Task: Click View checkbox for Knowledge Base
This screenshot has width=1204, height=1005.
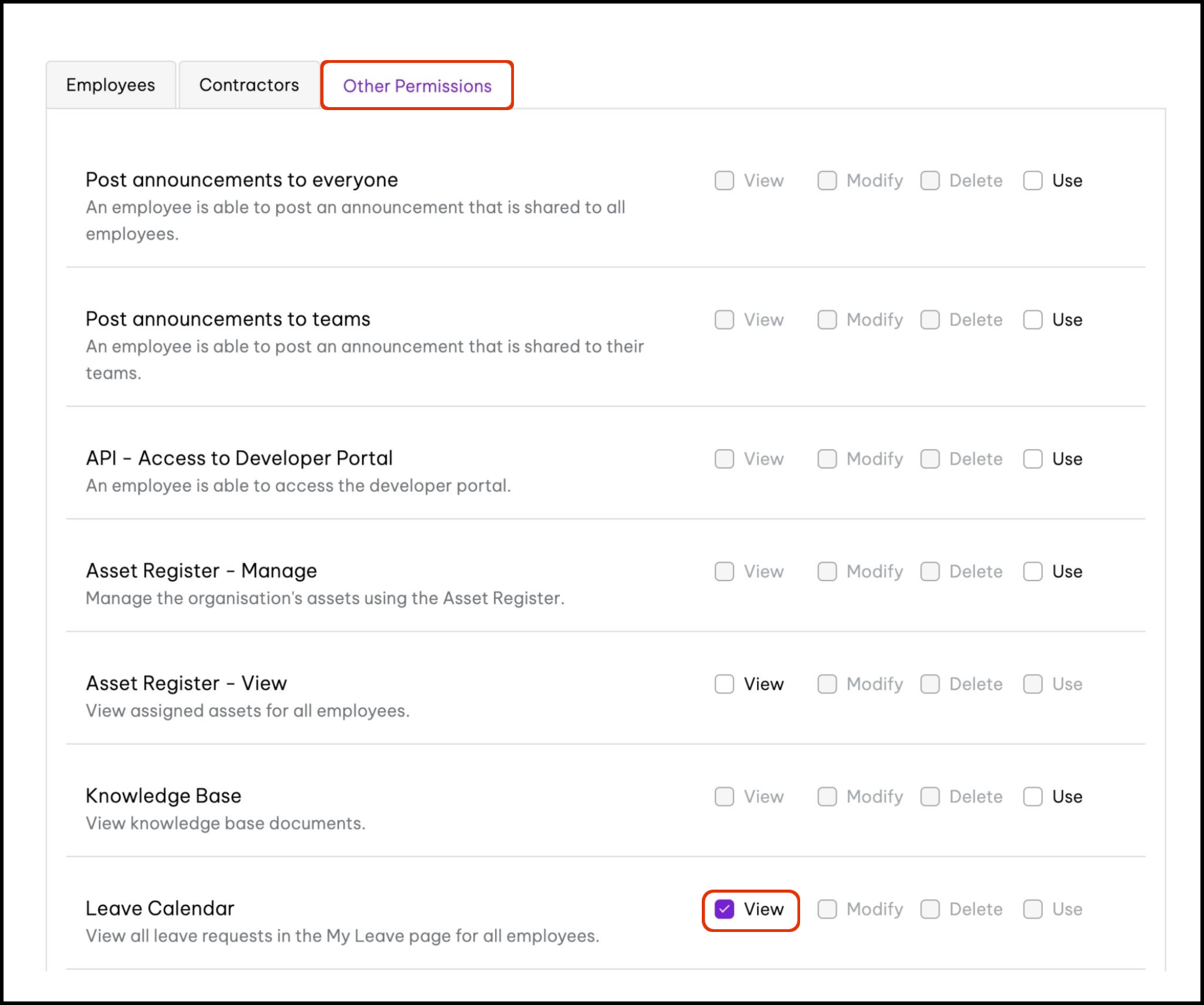Action: coord(724,797)
